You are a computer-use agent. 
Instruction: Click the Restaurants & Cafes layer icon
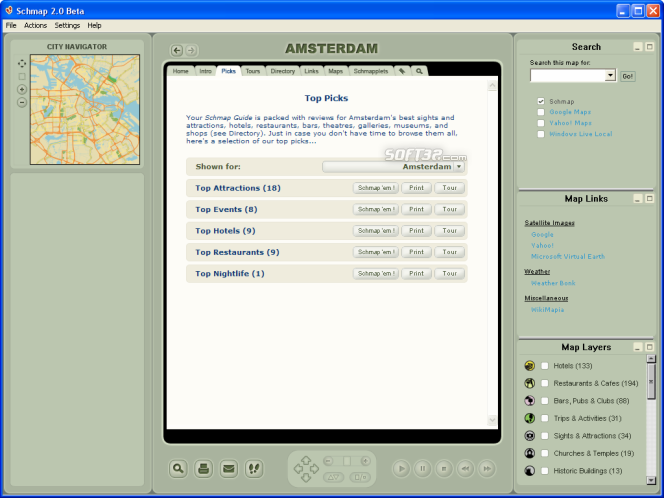point(529,383)
